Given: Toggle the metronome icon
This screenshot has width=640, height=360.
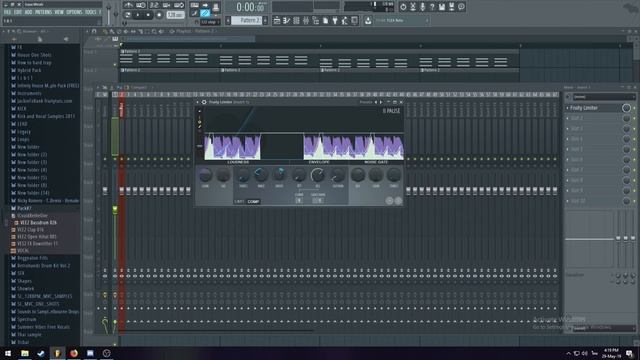Looking at the screenshot, I should pos(128,5).
